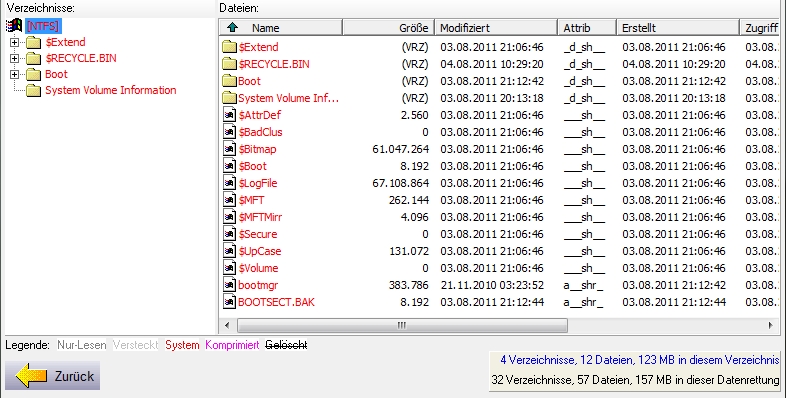Click the BOOTSECT.BAK file icon

pos(229,302)
